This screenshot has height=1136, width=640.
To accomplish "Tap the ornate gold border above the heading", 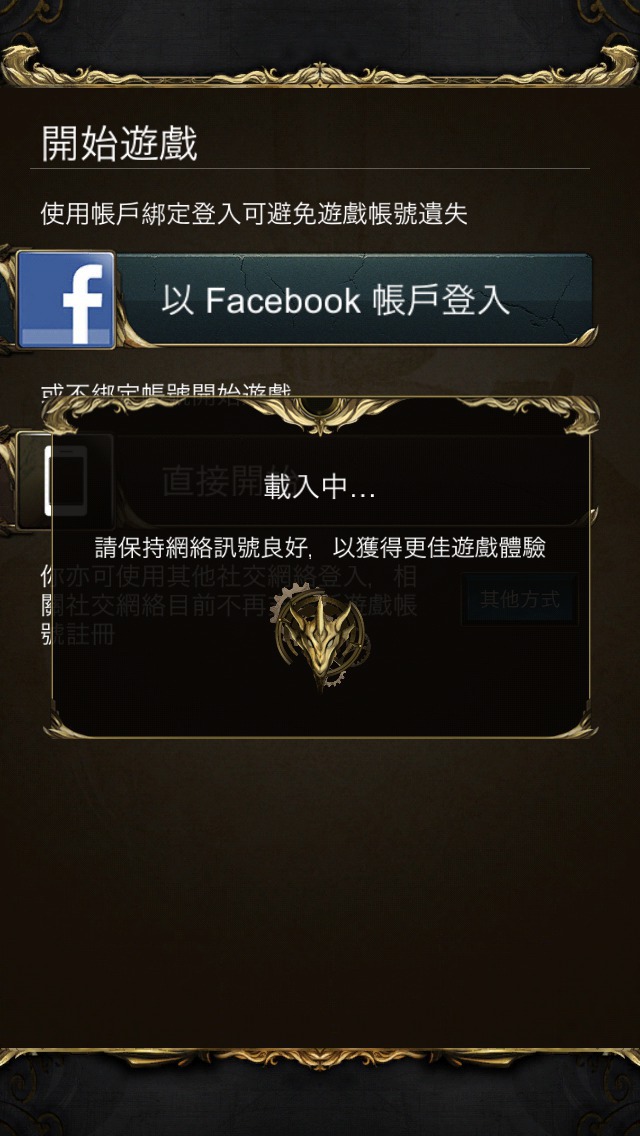I will [x=320, y=67].
